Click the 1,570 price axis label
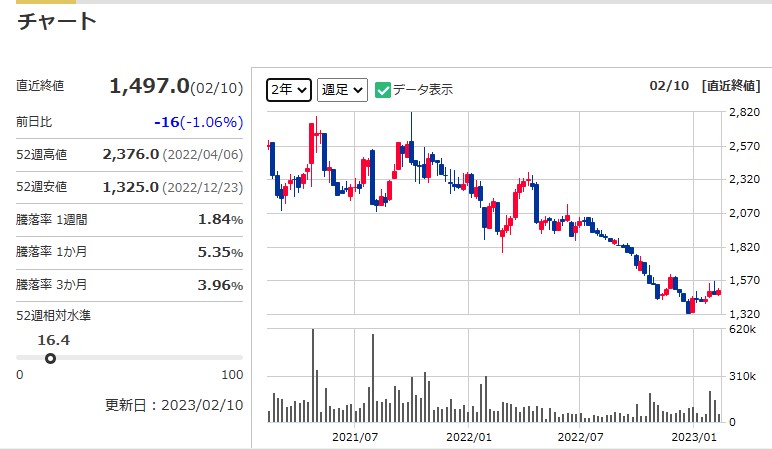Screen dimensions: 772x449 [x=744, y=280]
